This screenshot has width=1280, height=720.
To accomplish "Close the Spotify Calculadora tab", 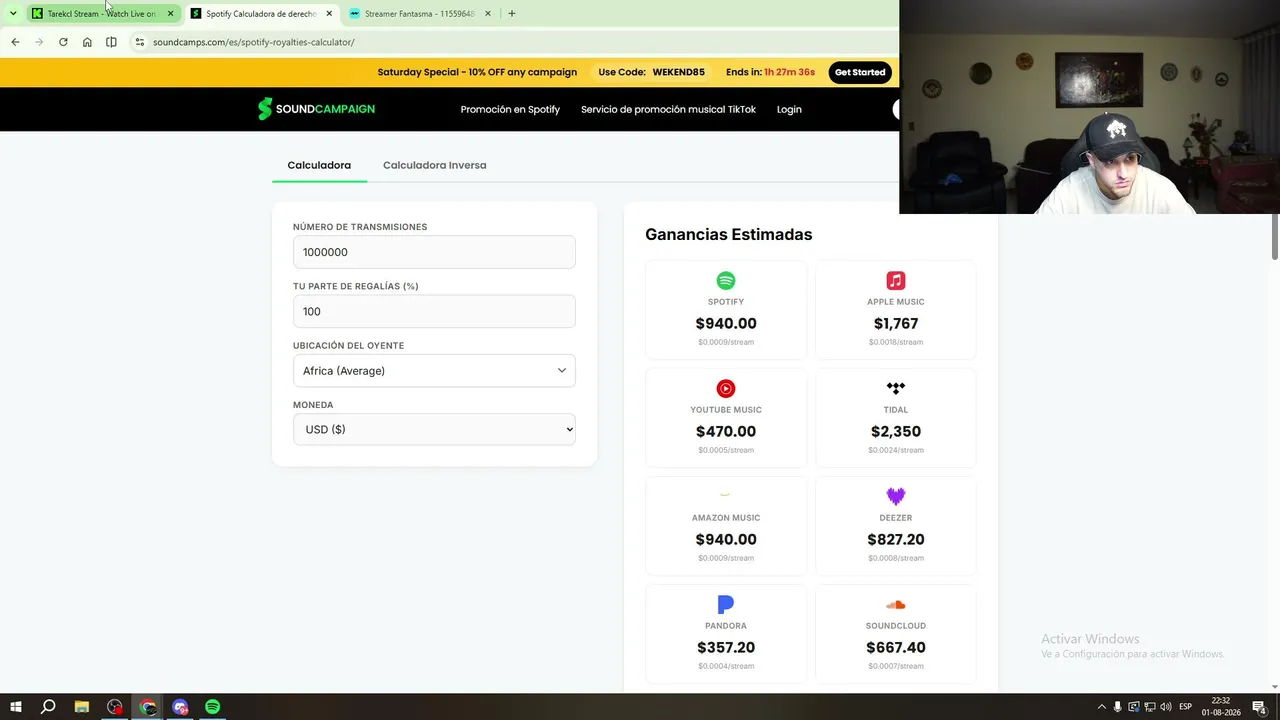I will pyautogui.click(x=329, y=14).
